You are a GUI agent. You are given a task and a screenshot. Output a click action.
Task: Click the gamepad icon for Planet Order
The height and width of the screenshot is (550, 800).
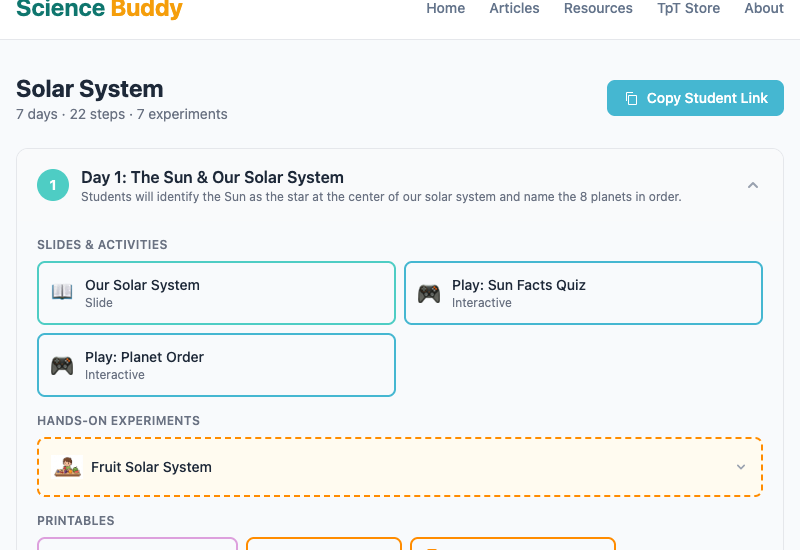click(x=62, y=365)
